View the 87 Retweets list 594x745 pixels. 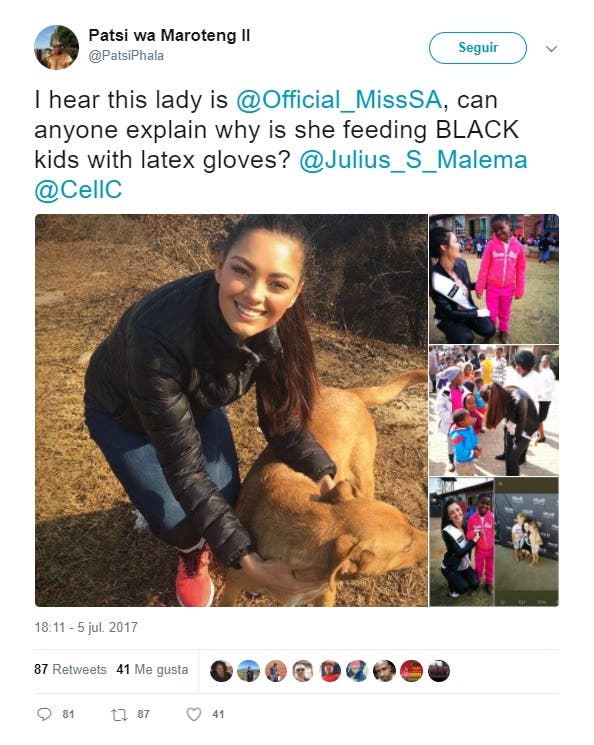[x=70, y=669]
